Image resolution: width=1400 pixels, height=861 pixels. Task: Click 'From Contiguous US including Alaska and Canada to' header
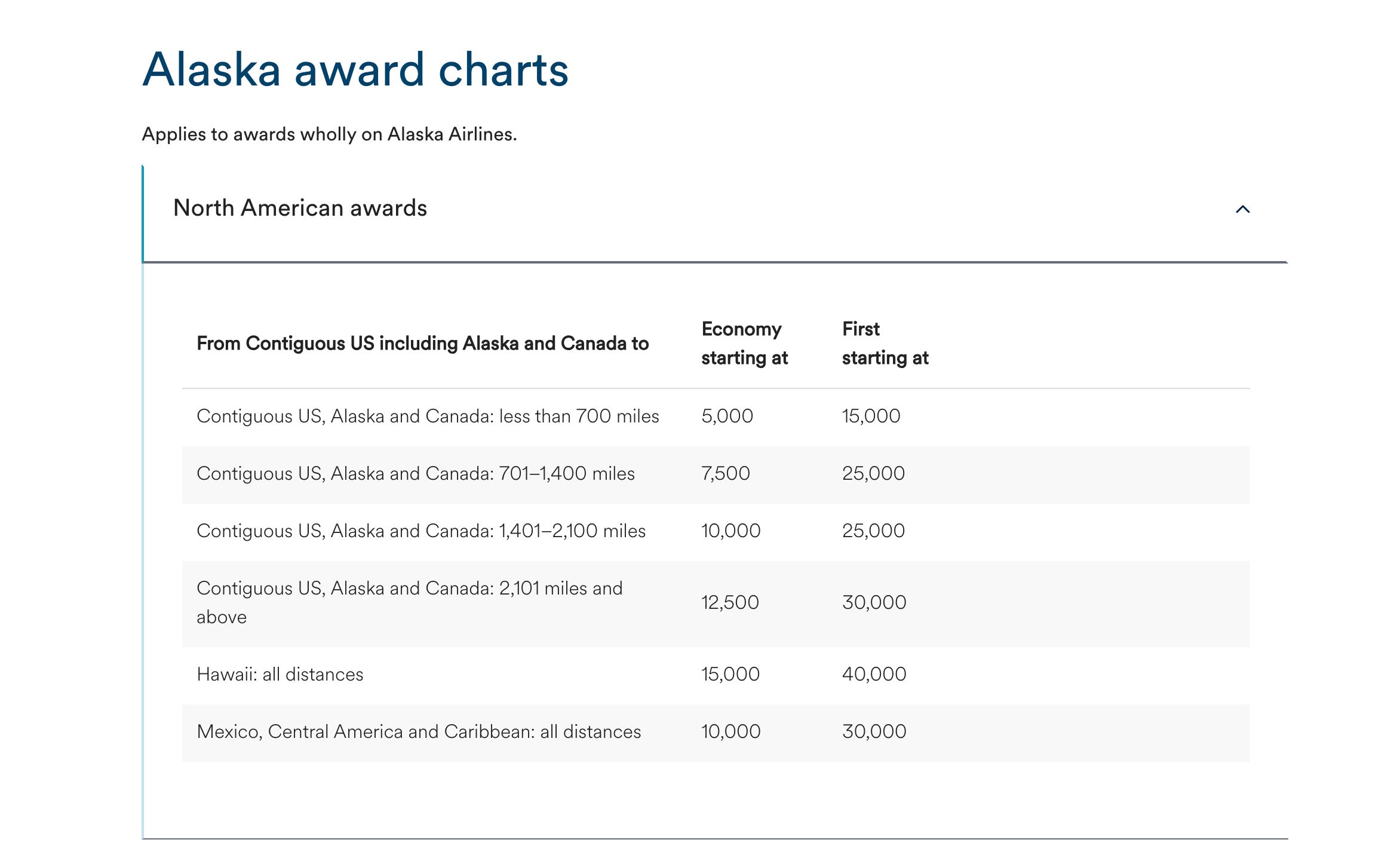click(423, 343)
